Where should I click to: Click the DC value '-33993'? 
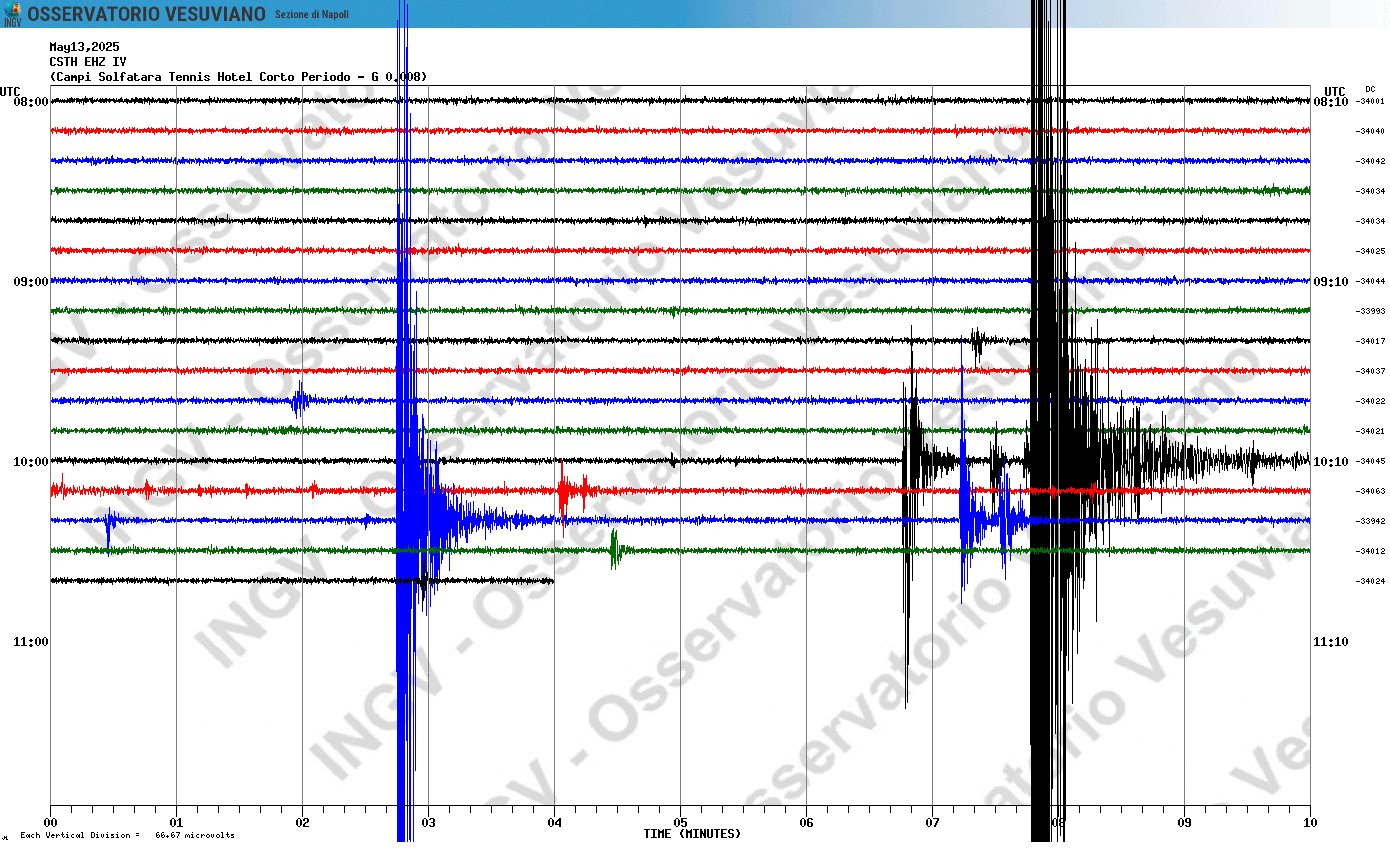[x=1370, y=312]
